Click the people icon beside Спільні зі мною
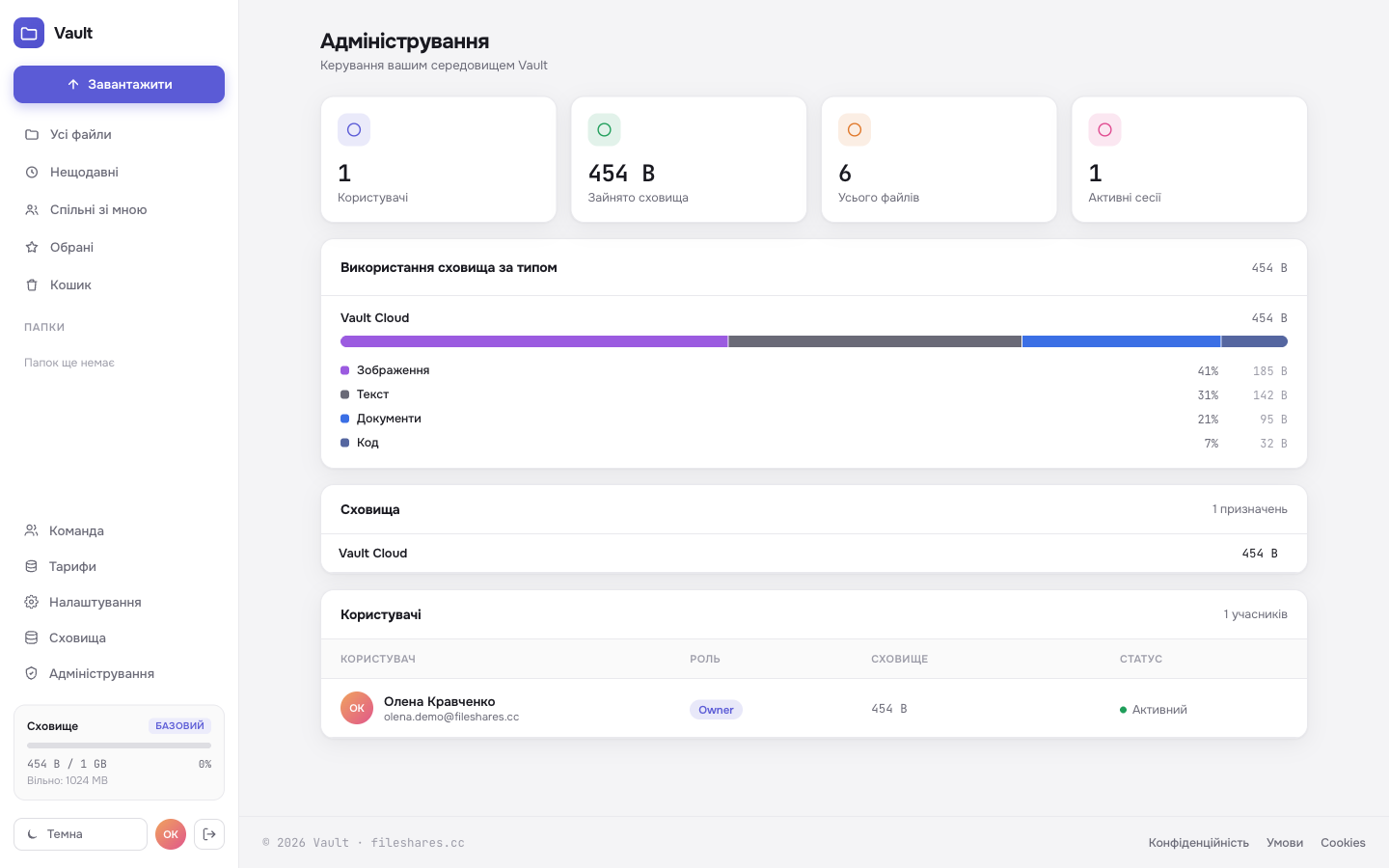This screenshot has height=868, width=1389. (32, 209)
